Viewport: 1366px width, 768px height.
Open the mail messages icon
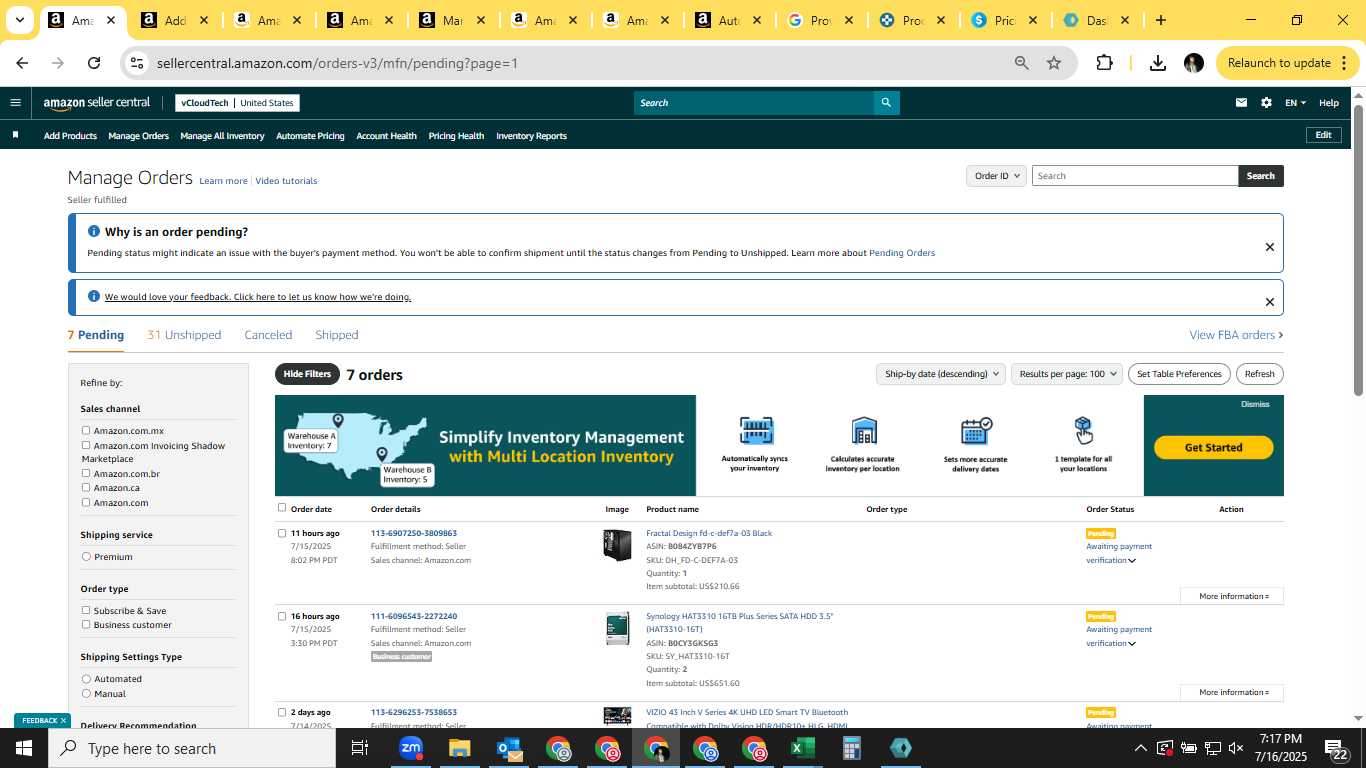pos(1241,102)
